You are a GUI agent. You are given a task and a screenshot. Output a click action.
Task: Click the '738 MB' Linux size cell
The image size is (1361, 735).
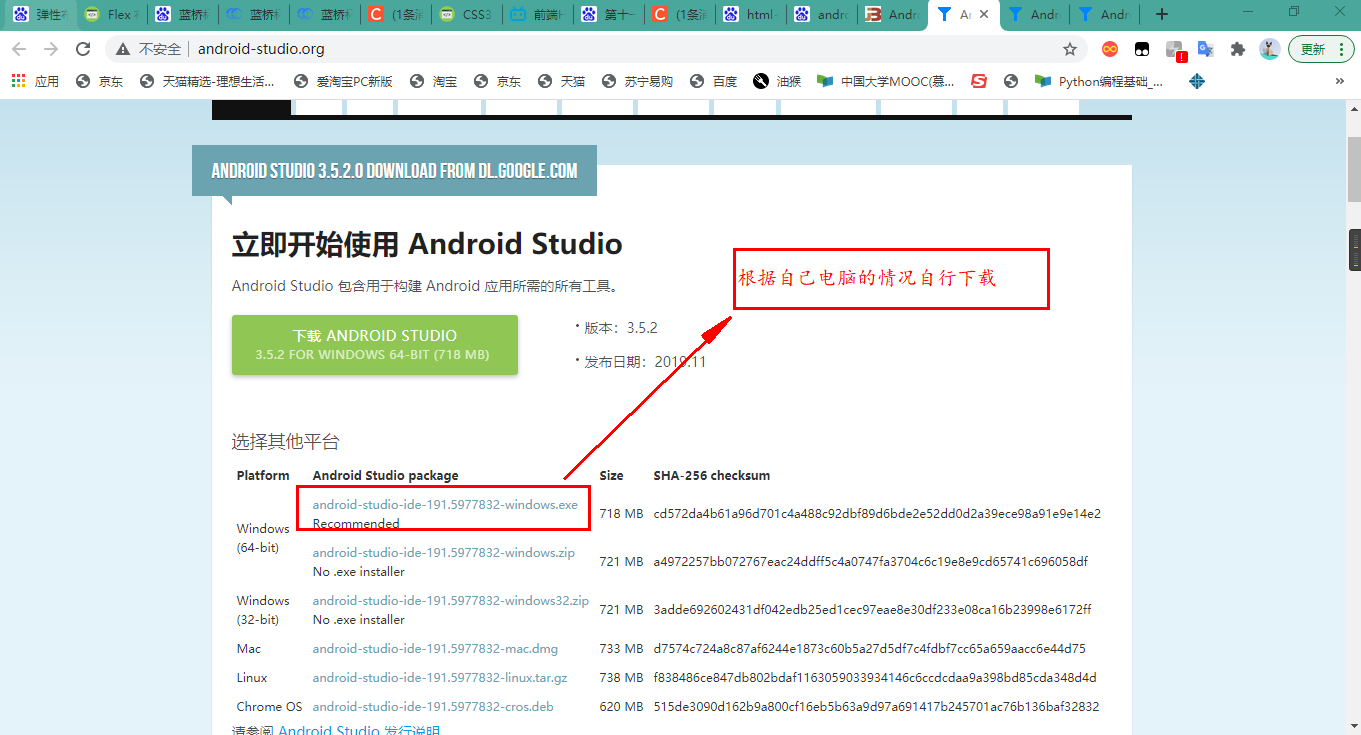[621, 678]
